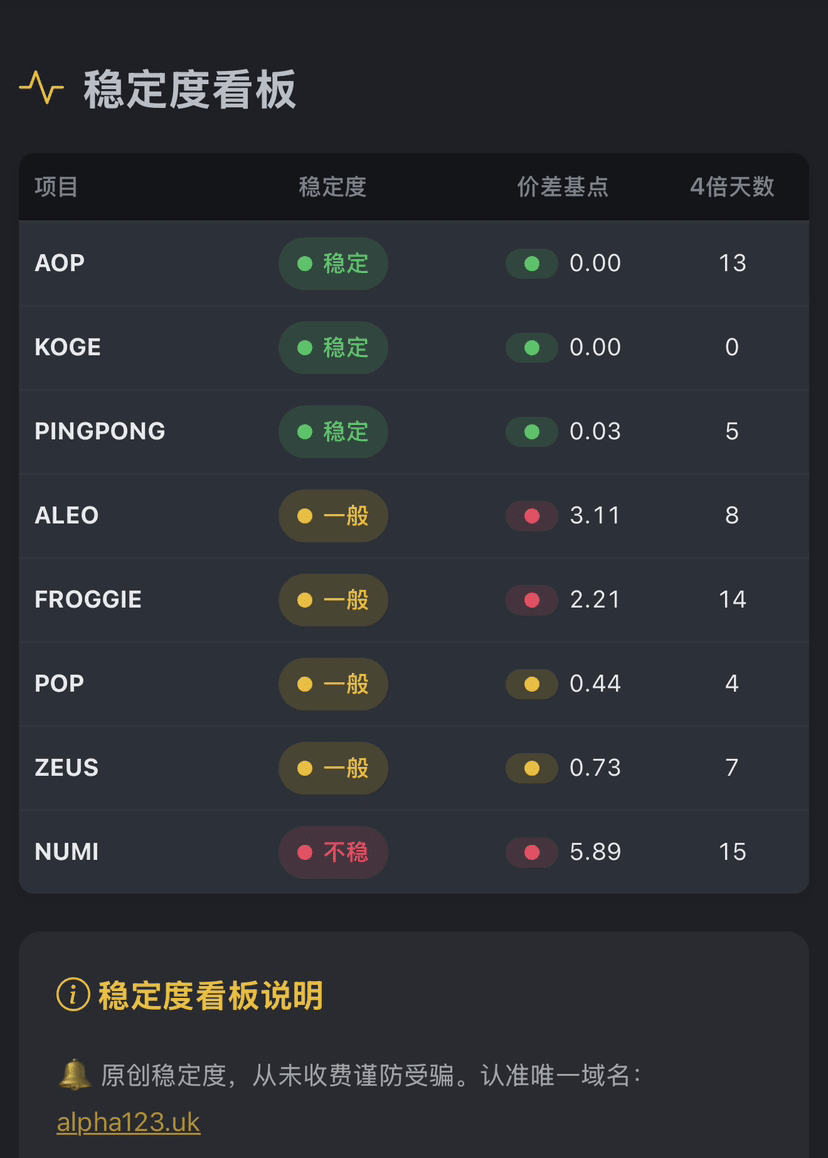
Task: Click NUMI's red 不稳 status badge
Action: point(333,852)
